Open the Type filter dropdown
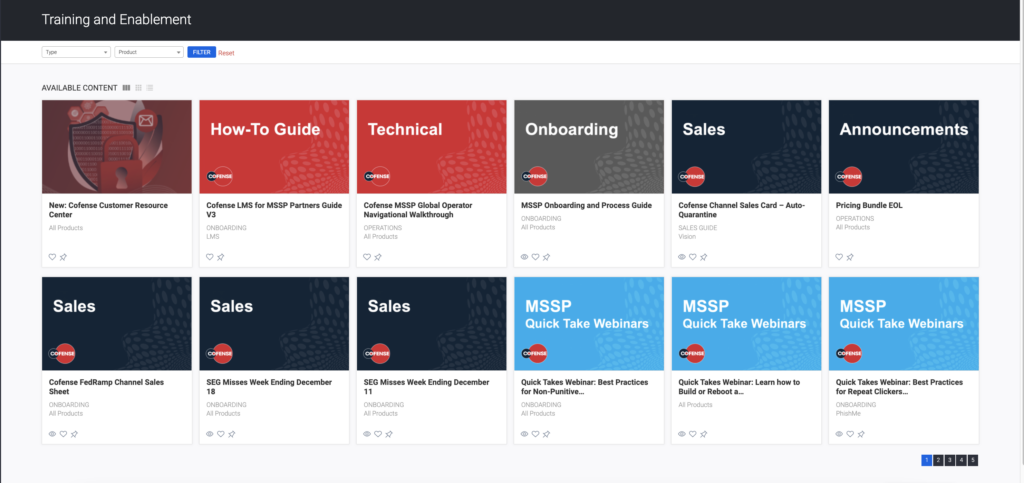The image size is (1024, 483). click(76, 52)
